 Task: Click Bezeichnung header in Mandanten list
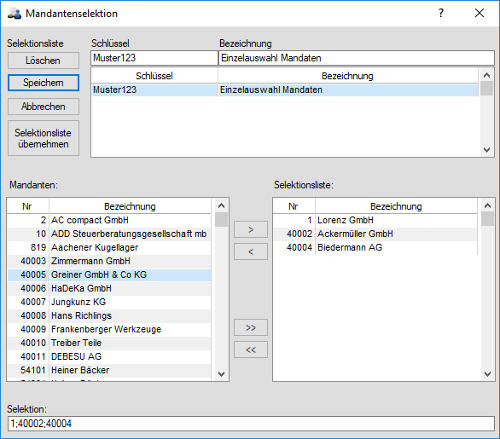130,207
